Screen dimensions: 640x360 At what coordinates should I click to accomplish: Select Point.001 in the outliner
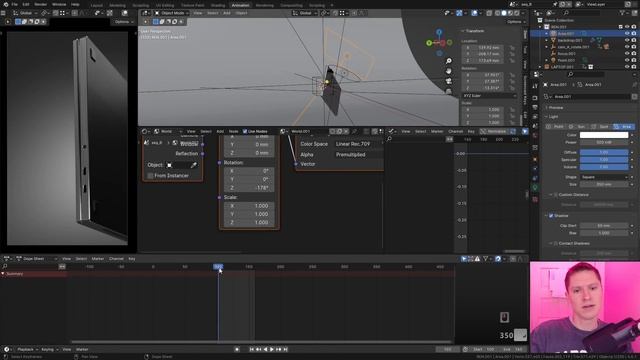pos(566,60)
